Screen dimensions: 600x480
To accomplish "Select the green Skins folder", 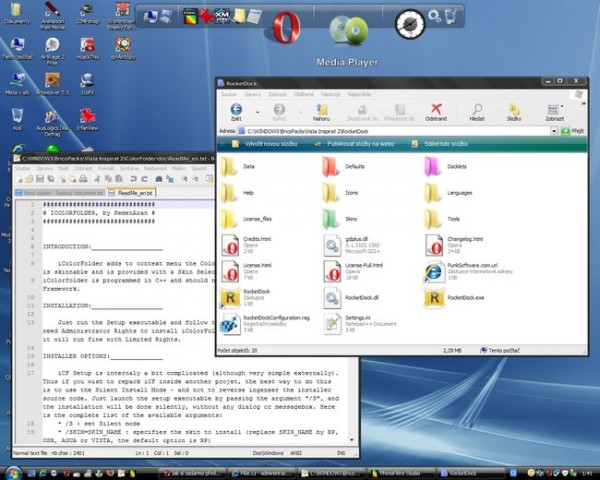I will (340, 219).
